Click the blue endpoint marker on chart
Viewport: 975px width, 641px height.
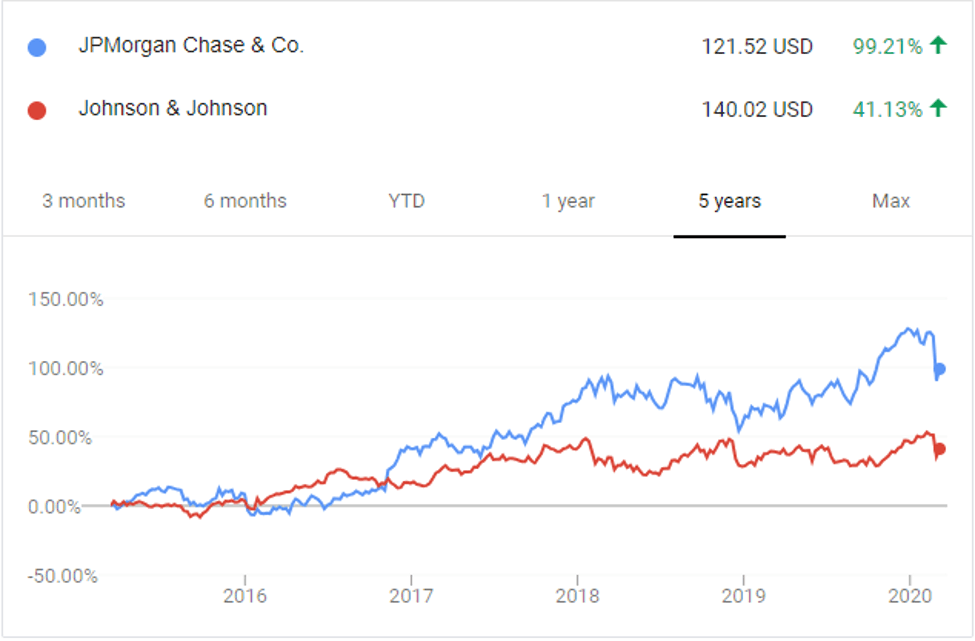(x=939, y=369)
